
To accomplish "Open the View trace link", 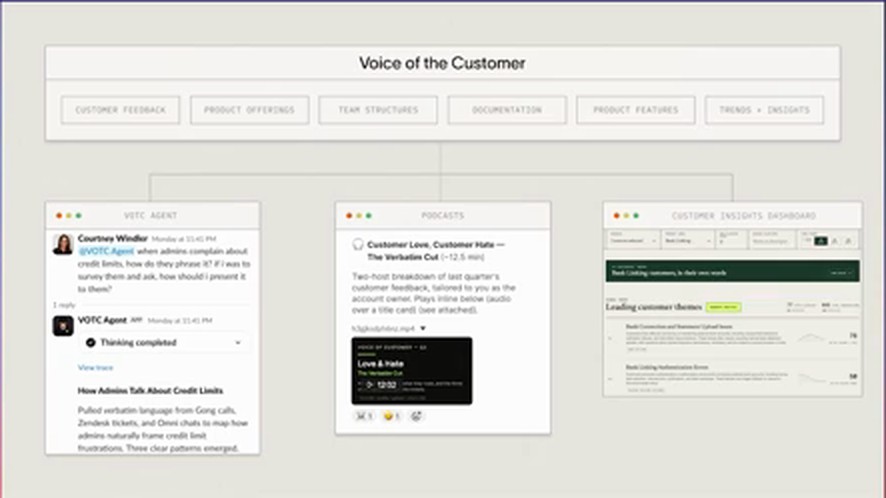I will click(x=95, y=367).
